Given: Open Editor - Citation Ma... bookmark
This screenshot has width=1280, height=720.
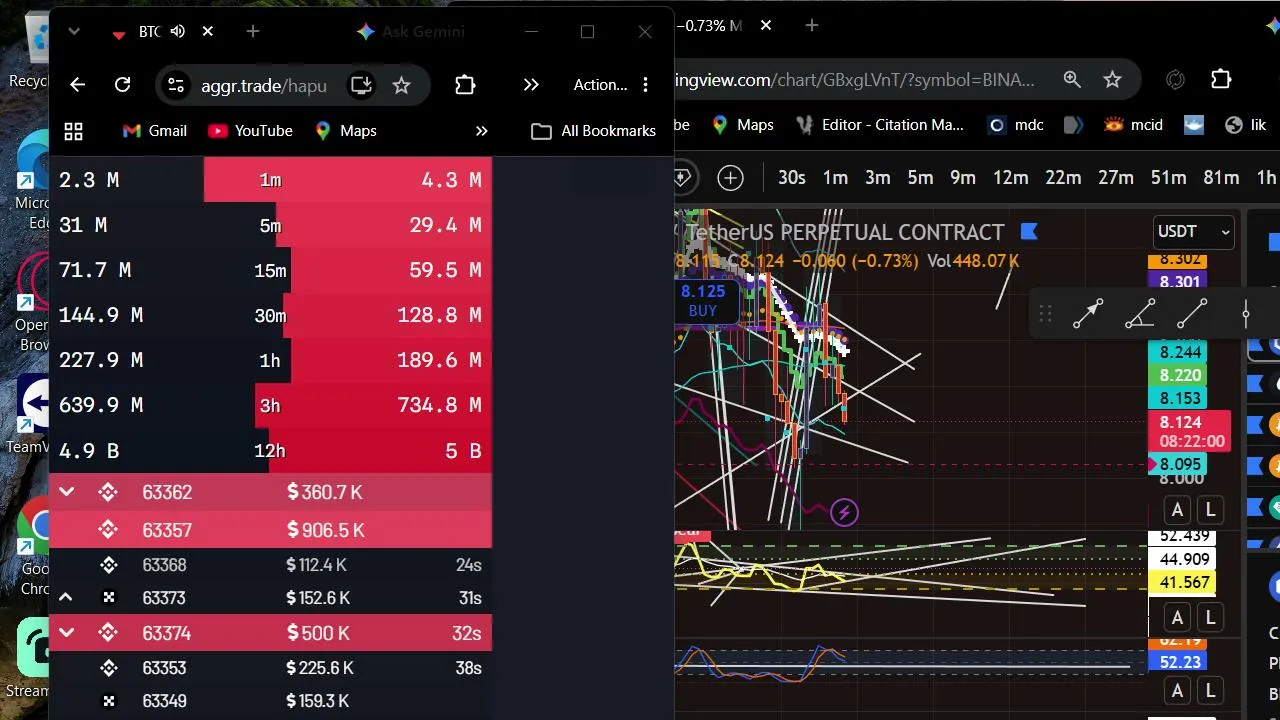Looking at the screenshot, I should click(880, 125).
